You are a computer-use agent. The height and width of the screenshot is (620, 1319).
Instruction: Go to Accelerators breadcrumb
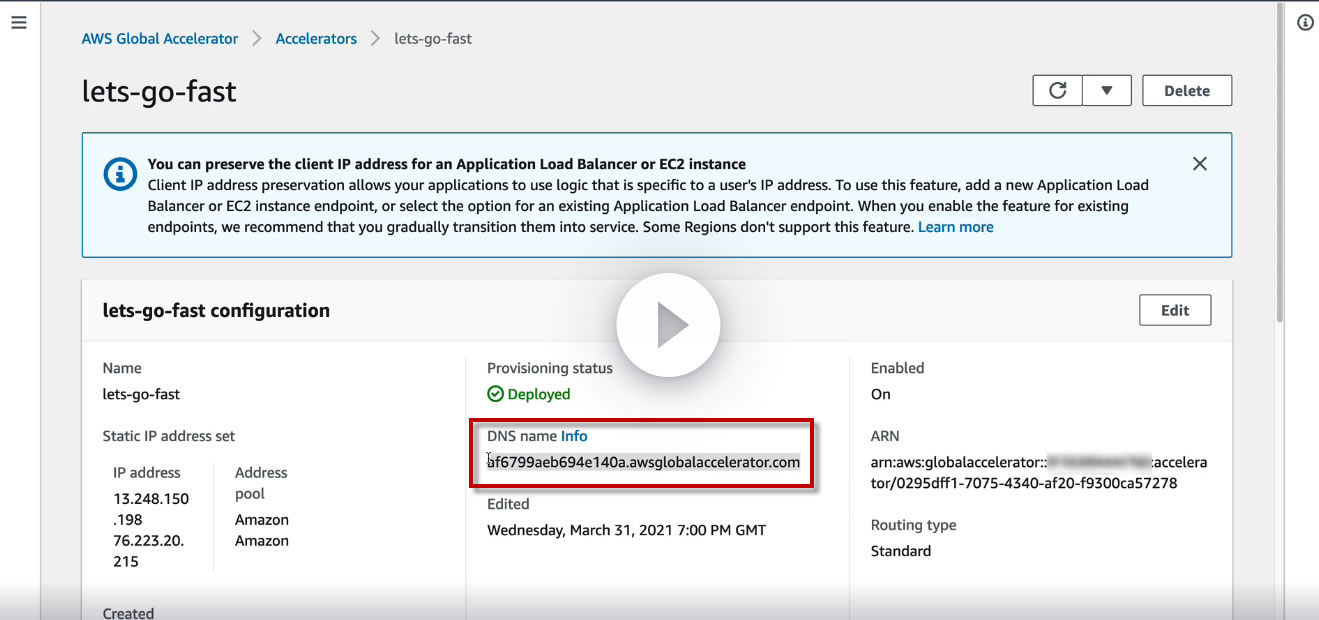coord(316,39)
